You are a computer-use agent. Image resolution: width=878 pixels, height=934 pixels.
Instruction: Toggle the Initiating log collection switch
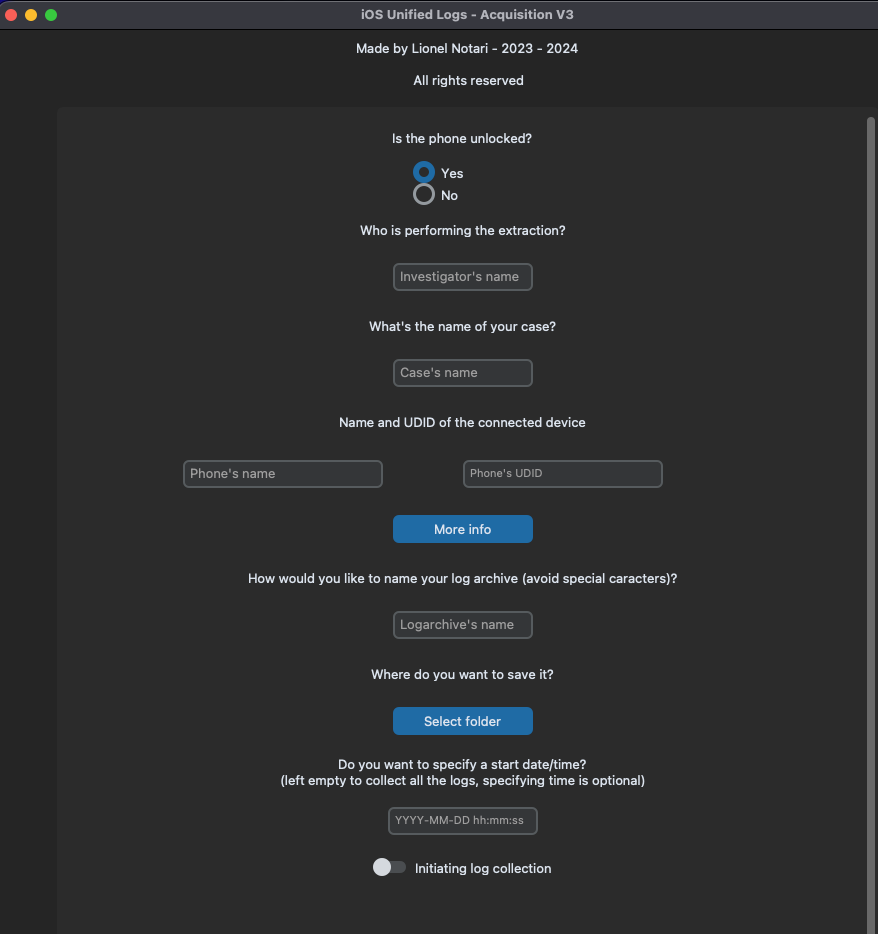tap(390, 867)
